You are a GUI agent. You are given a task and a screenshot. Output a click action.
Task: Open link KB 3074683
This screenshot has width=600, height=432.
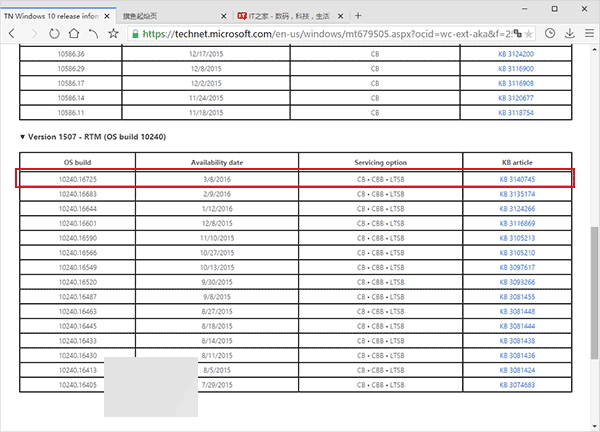(x=517, y=385)
